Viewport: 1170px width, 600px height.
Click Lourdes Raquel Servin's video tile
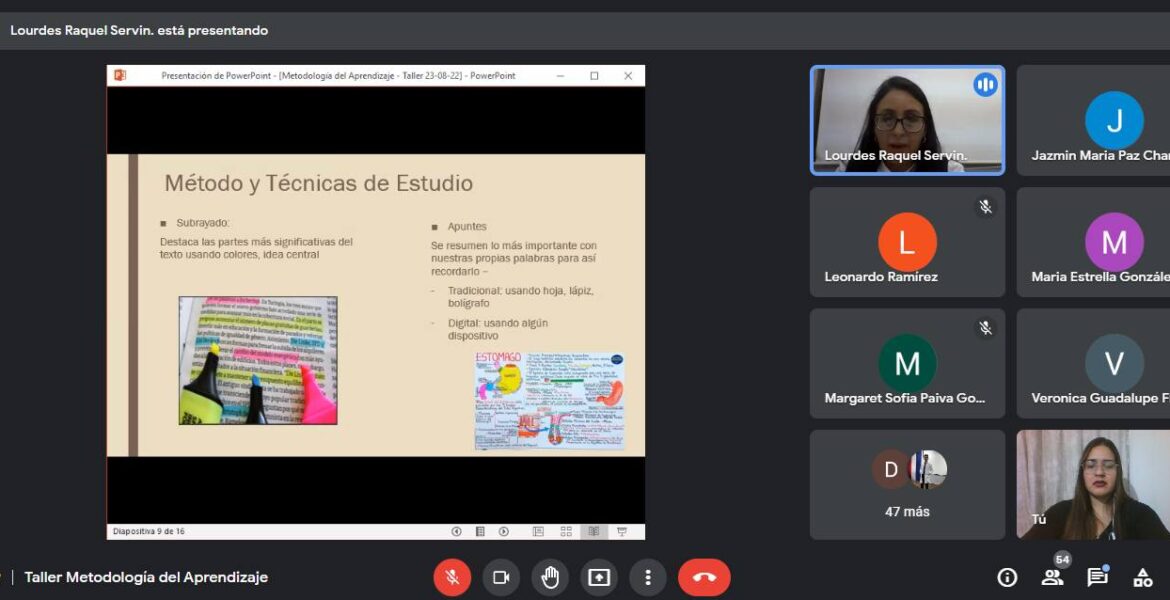[907, 120]
